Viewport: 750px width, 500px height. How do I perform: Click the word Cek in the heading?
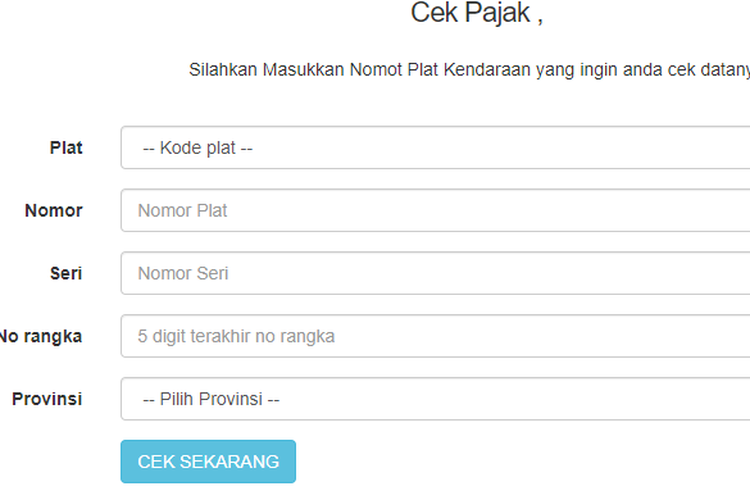435,14
